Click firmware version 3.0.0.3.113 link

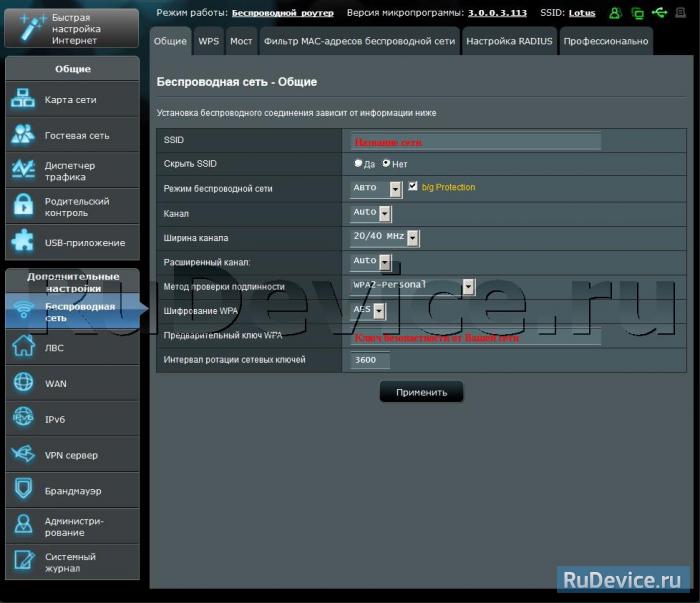(x=497, y=13)
